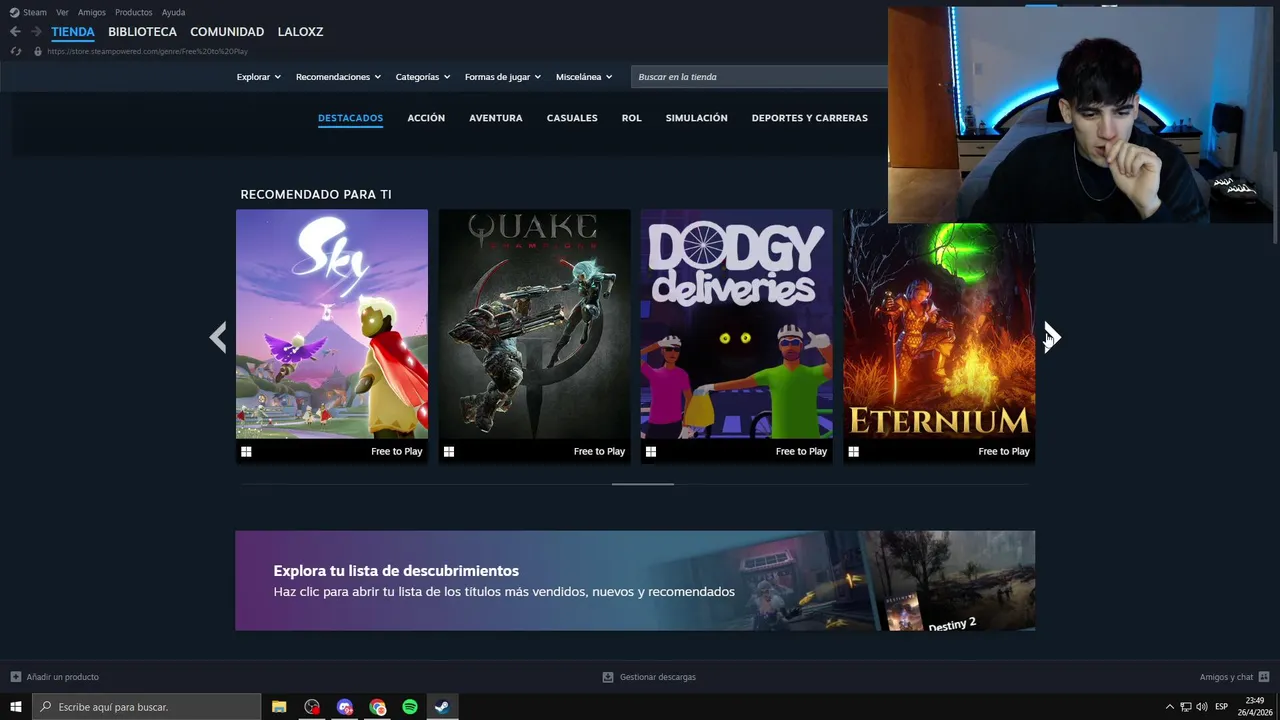The image size is (1280, 720).
Task: Switch to the TIENDA section
Action: tap(73, 32)
